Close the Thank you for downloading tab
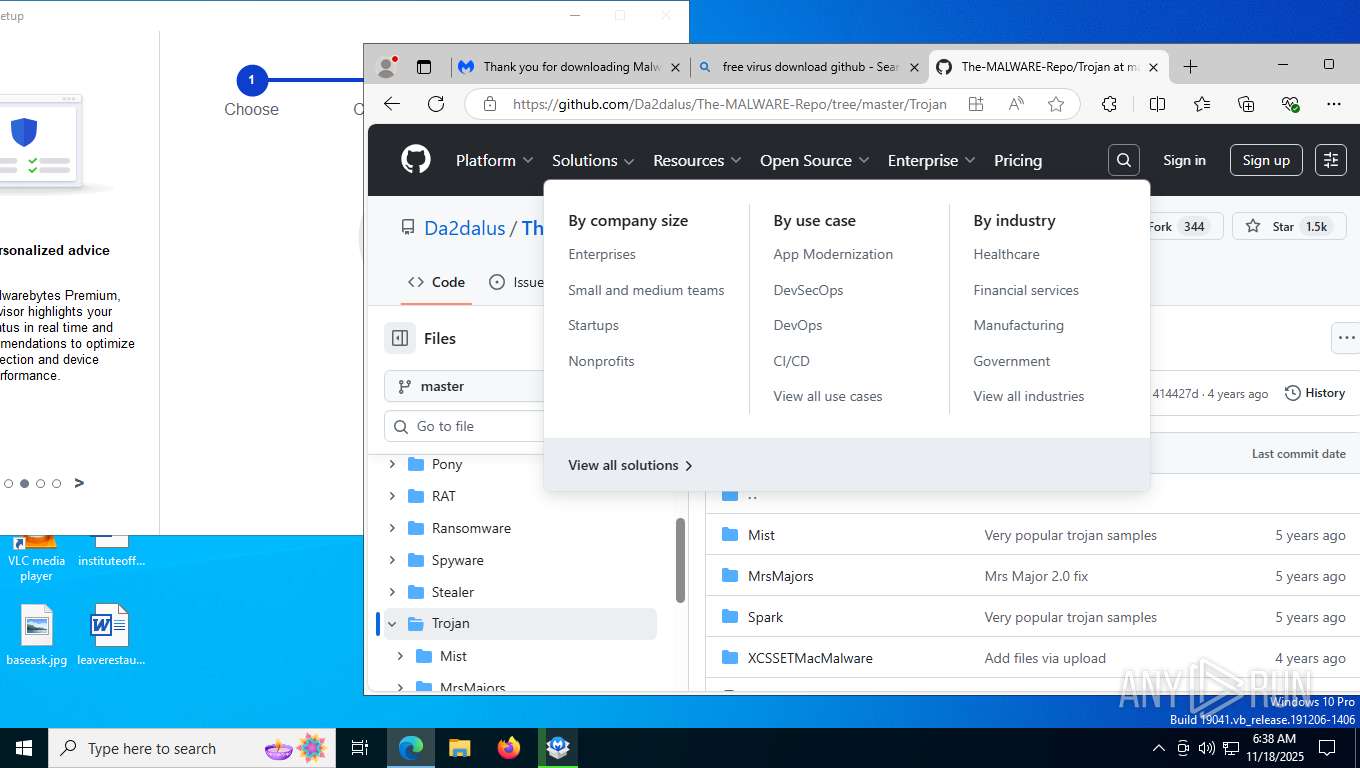The image size is (1360, 768). (675, 67)
